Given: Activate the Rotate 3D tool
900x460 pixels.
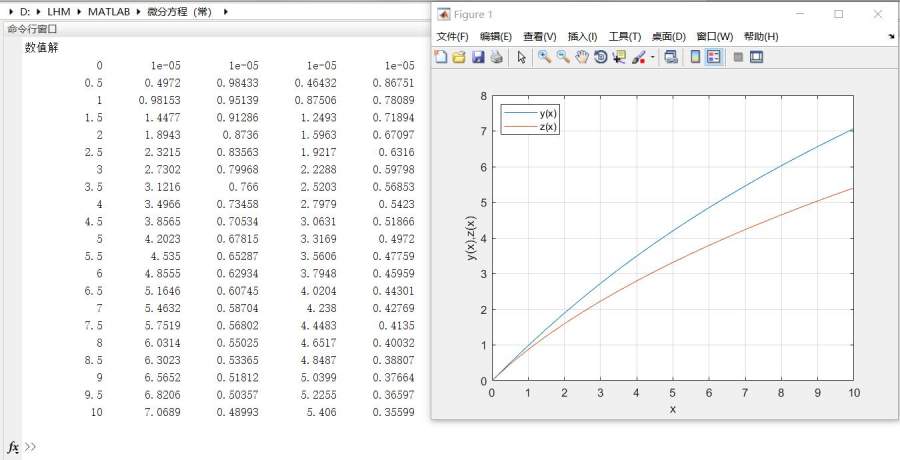Looking at the screenshot, I should [600, 57].
